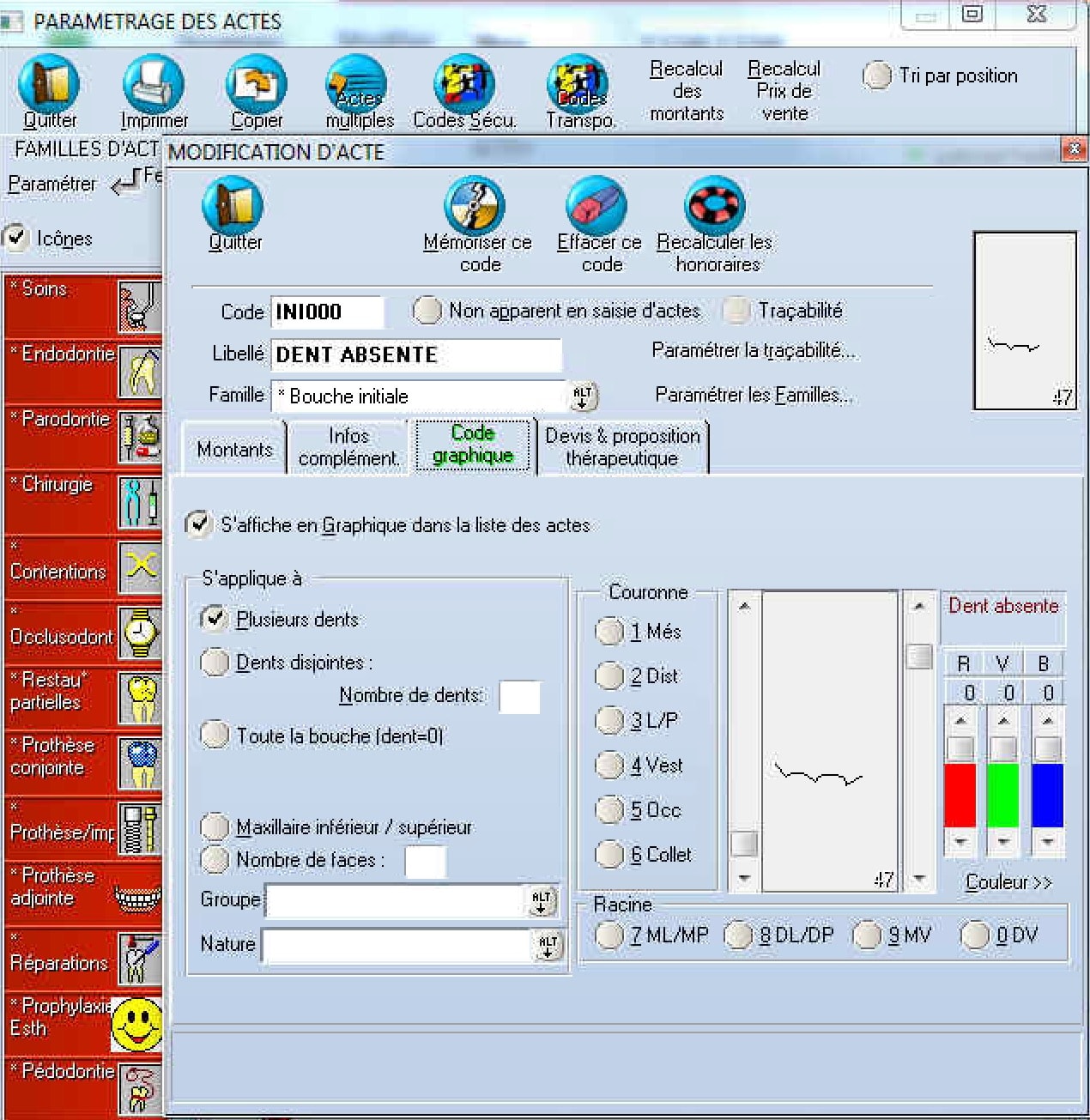Screen dimensions: 1090x1120
Task: Open Devis & proposition thérapeutique tab
Action: pos(623,446)
